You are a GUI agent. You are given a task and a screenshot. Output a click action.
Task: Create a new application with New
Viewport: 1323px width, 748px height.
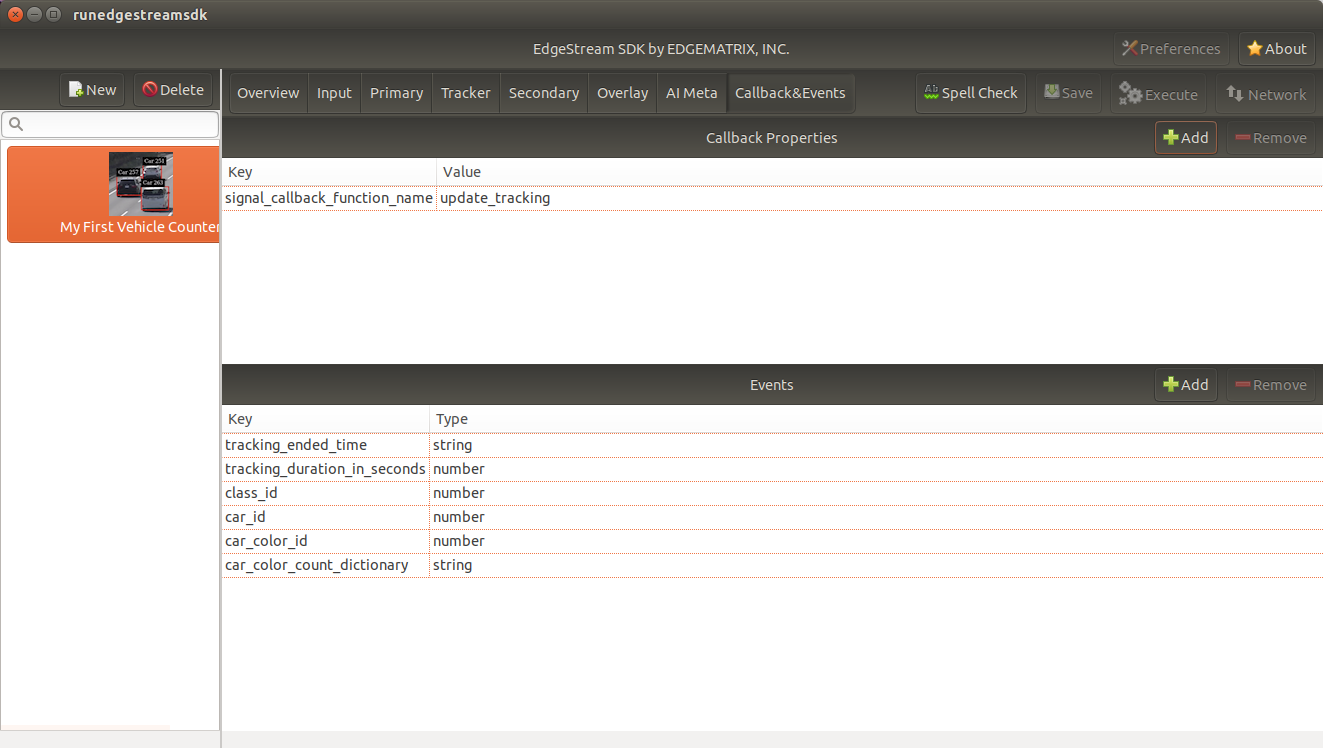[92, 90]
